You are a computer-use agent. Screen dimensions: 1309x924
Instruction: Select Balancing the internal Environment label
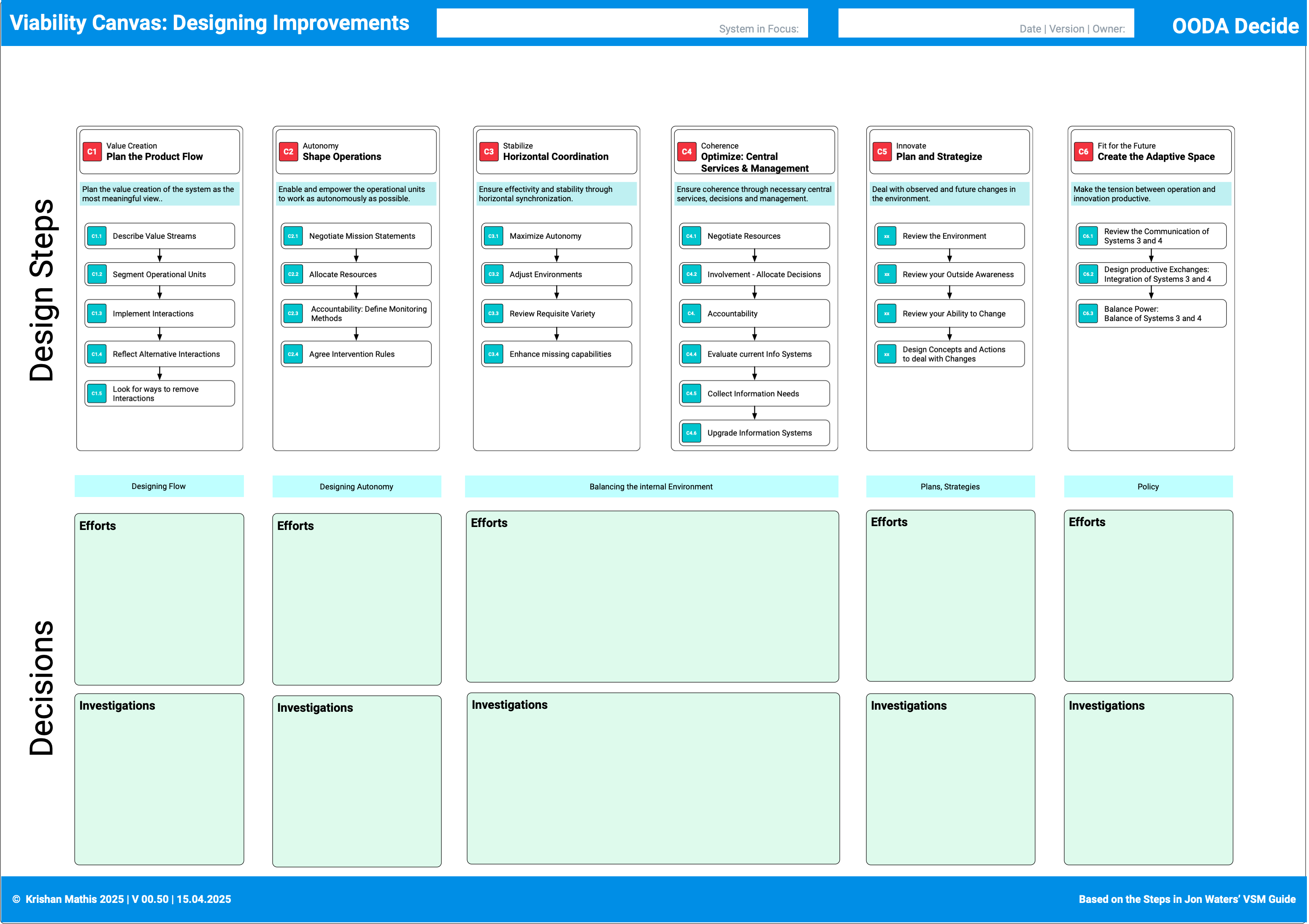pyautogui.click(x=651, y=487)
